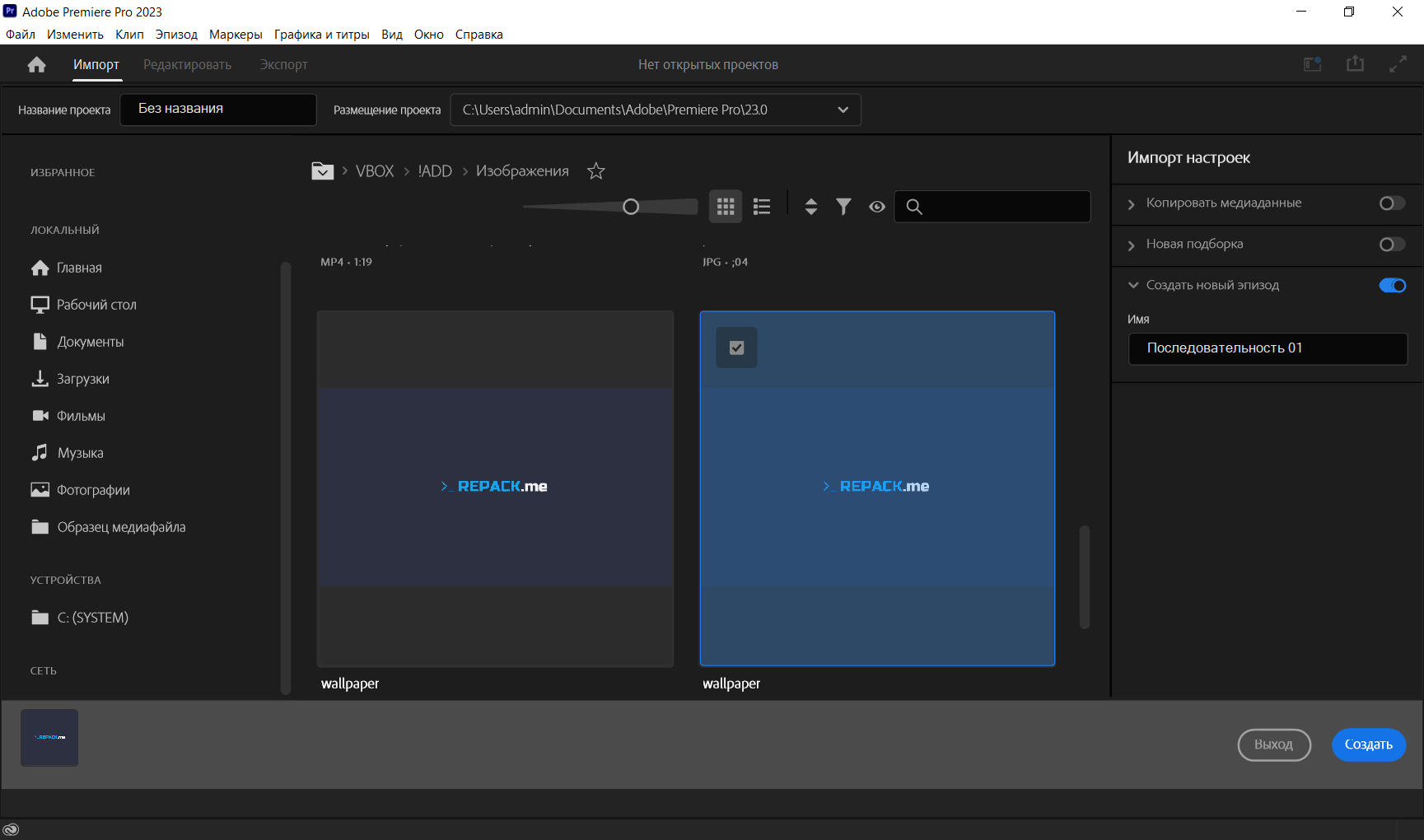The height and width of the screenshot is (840, 1424).
Task: Enable Копировать медиаданные toggle
Action: pyautogui.click(x=1393, y=203)
